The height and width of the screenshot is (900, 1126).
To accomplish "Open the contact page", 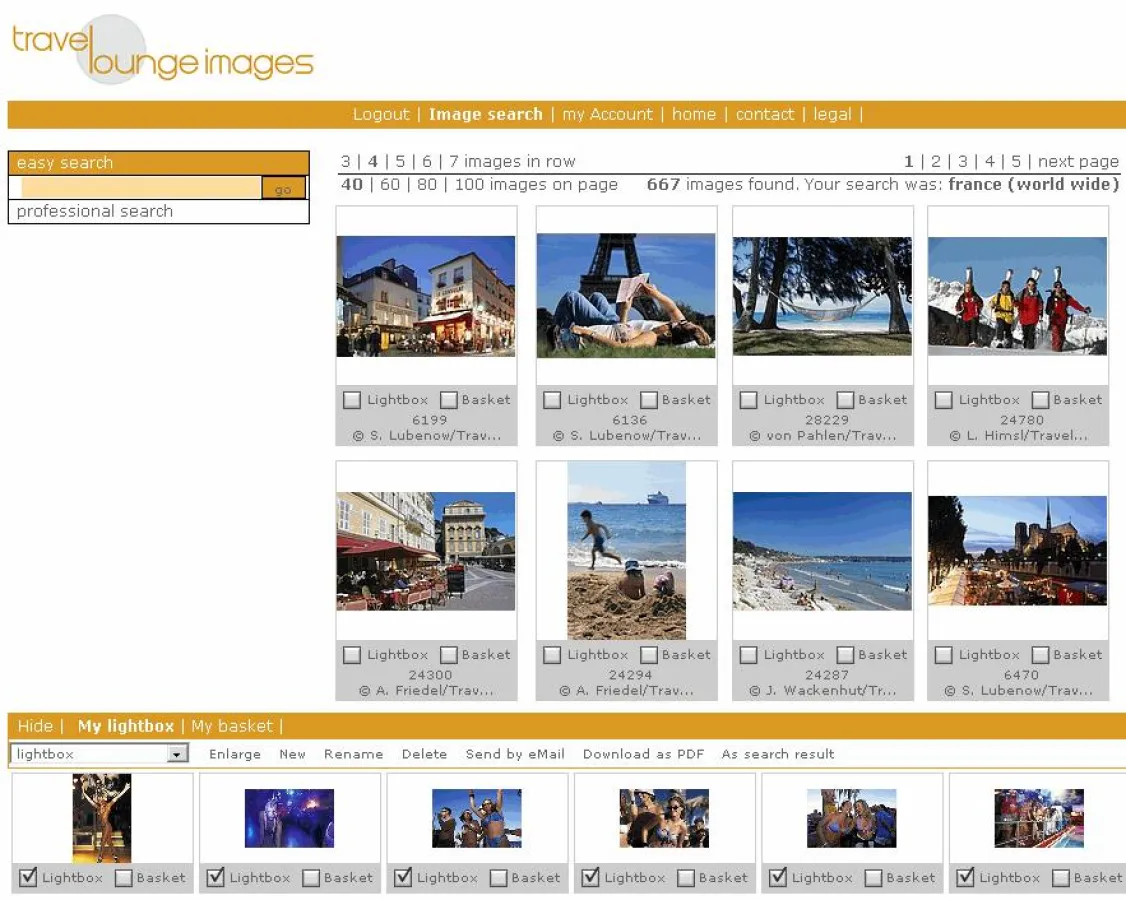I will coord(765,114).
